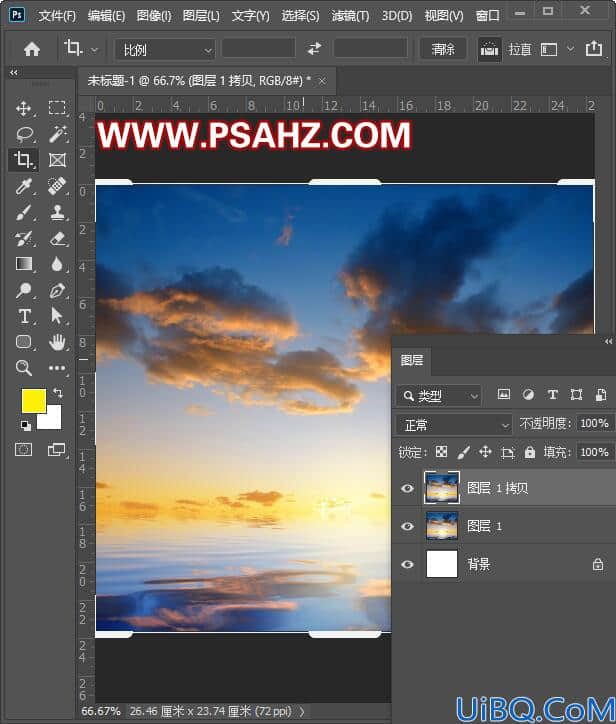Select the Clone Stamp tool

tap(57, 212)
